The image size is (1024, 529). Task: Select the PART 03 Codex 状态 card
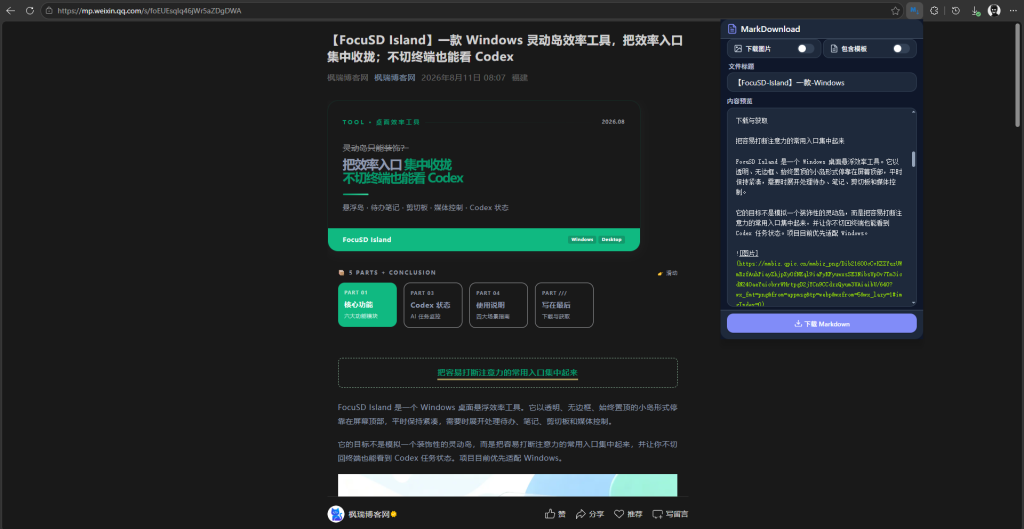[x=433, y=304]
